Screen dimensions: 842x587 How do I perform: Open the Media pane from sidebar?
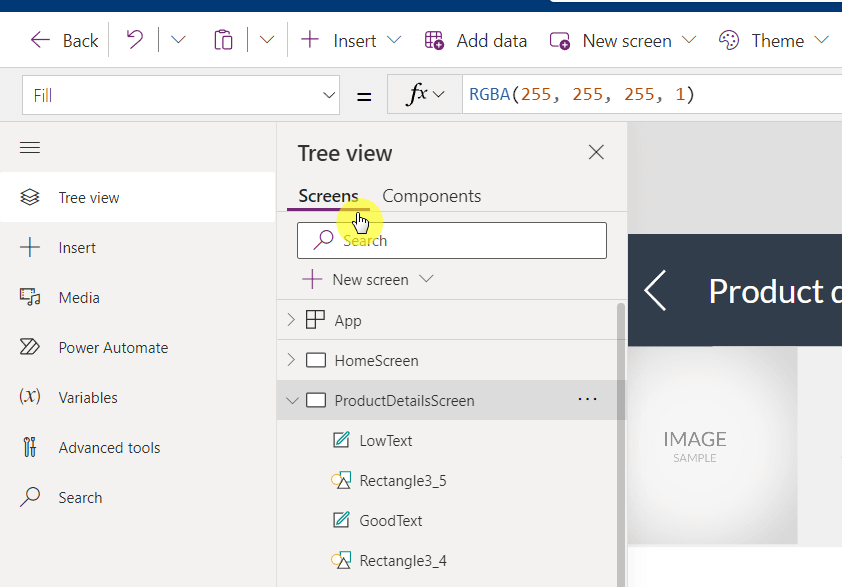(x=137, y=298)
